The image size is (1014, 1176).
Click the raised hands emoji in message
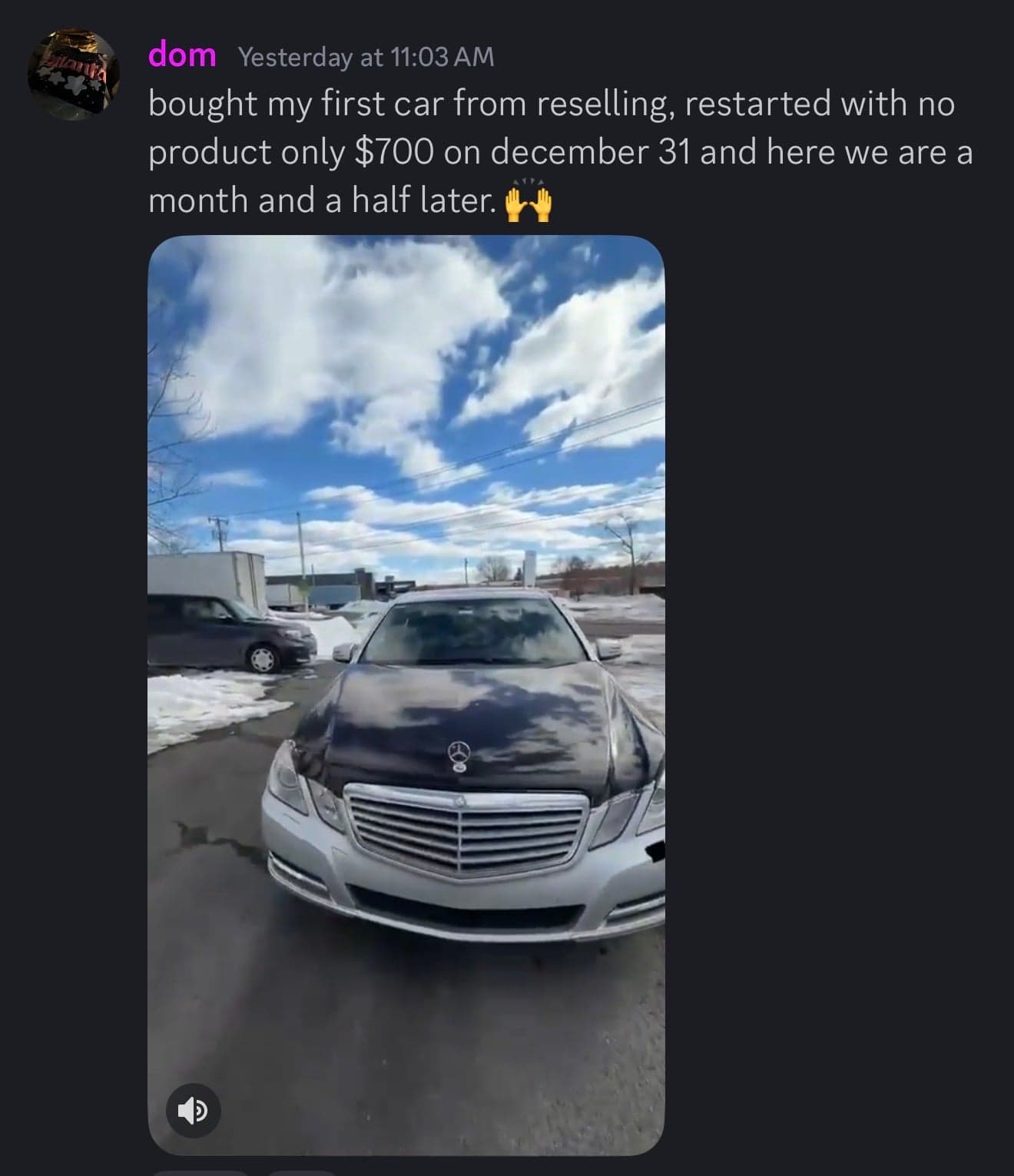[528, 201]
